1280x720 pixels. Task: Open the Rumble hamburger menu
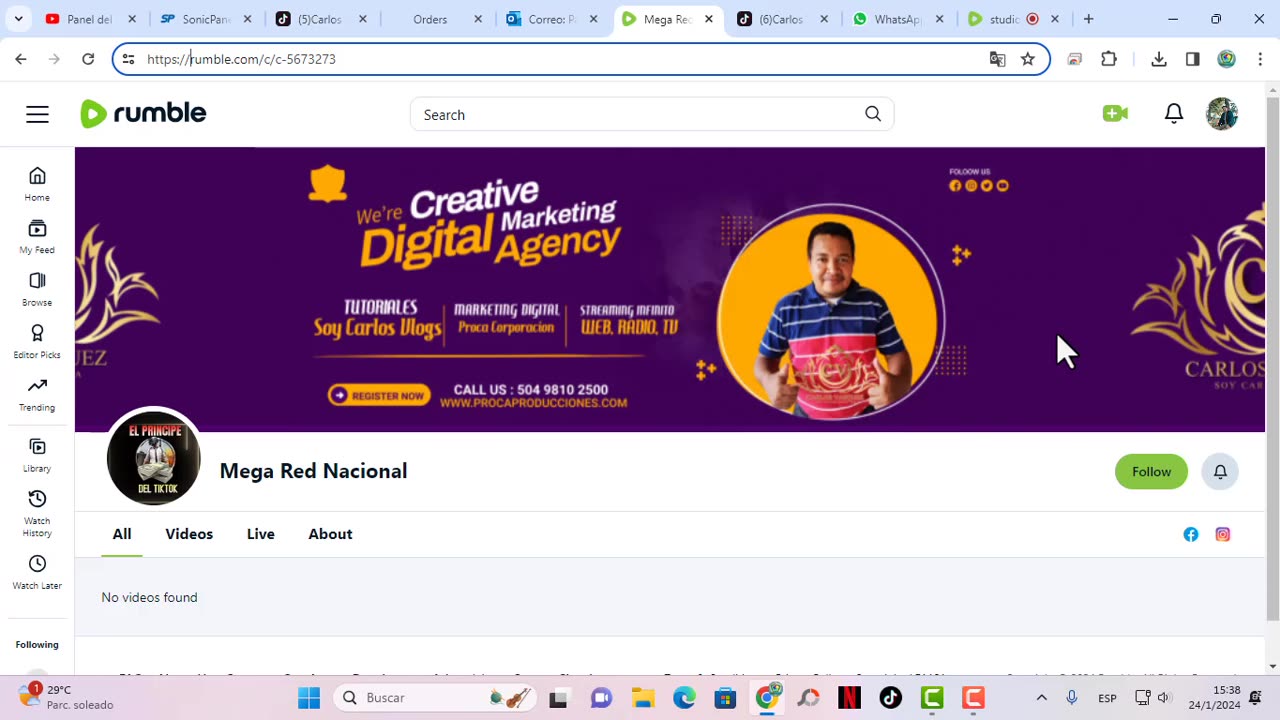[x=37, y=114]
